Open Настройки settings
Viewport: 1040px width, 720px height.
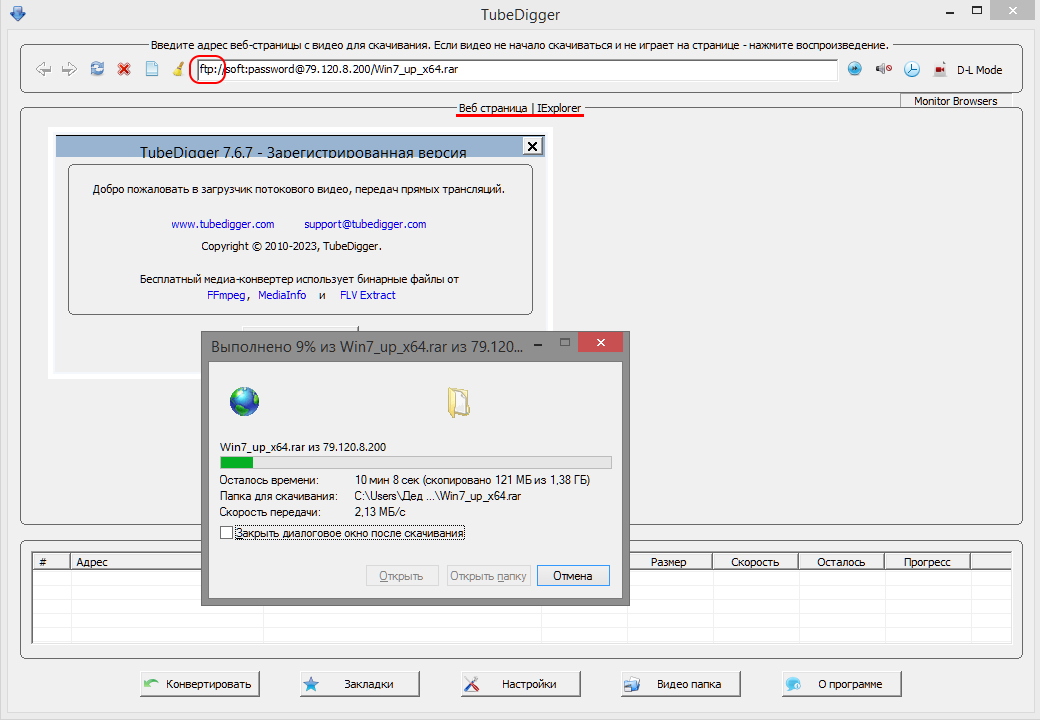[x=521, y=684]
